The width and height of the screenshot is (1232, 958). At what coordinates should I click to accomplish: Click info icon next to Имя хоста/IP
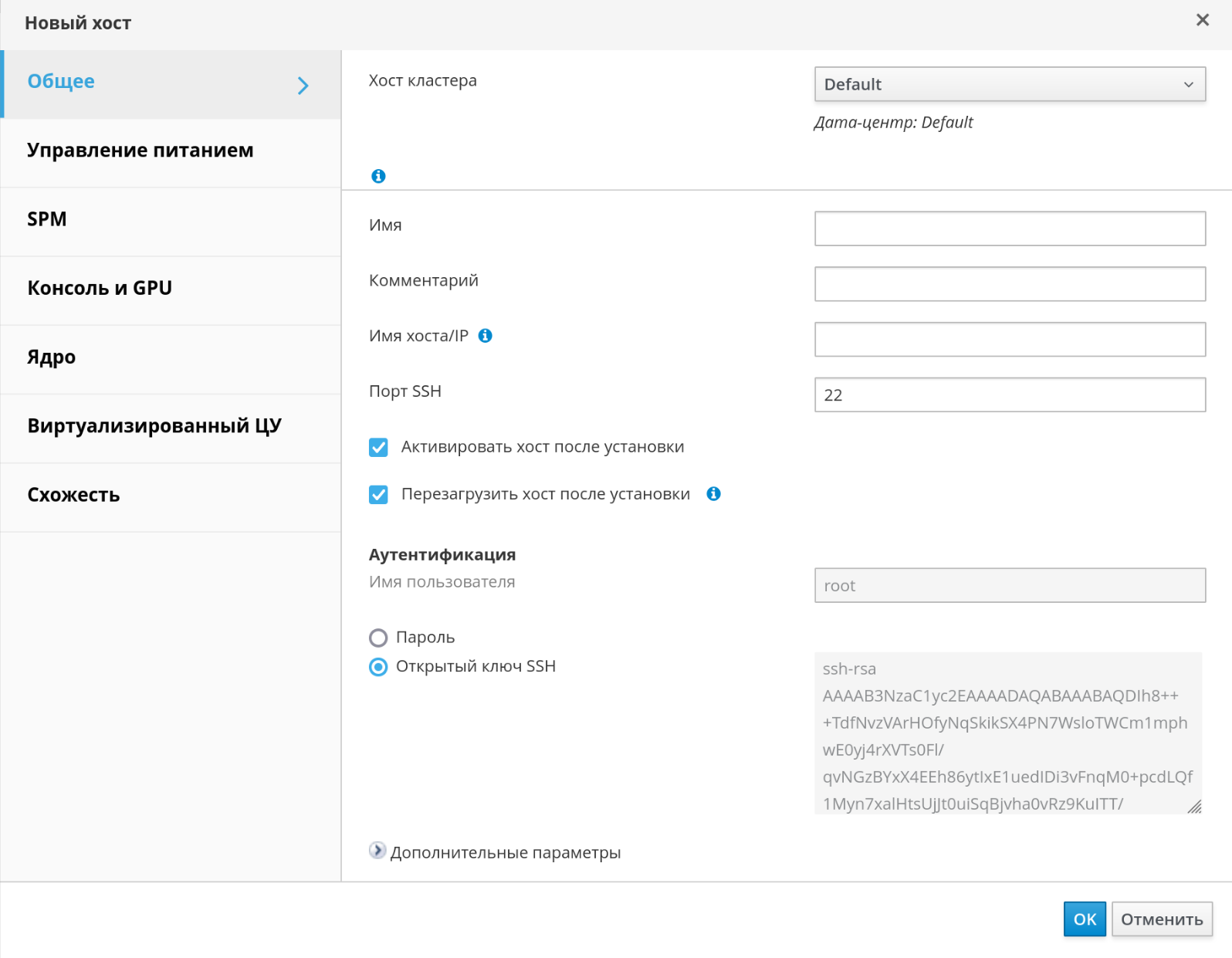tap(485, 336)
